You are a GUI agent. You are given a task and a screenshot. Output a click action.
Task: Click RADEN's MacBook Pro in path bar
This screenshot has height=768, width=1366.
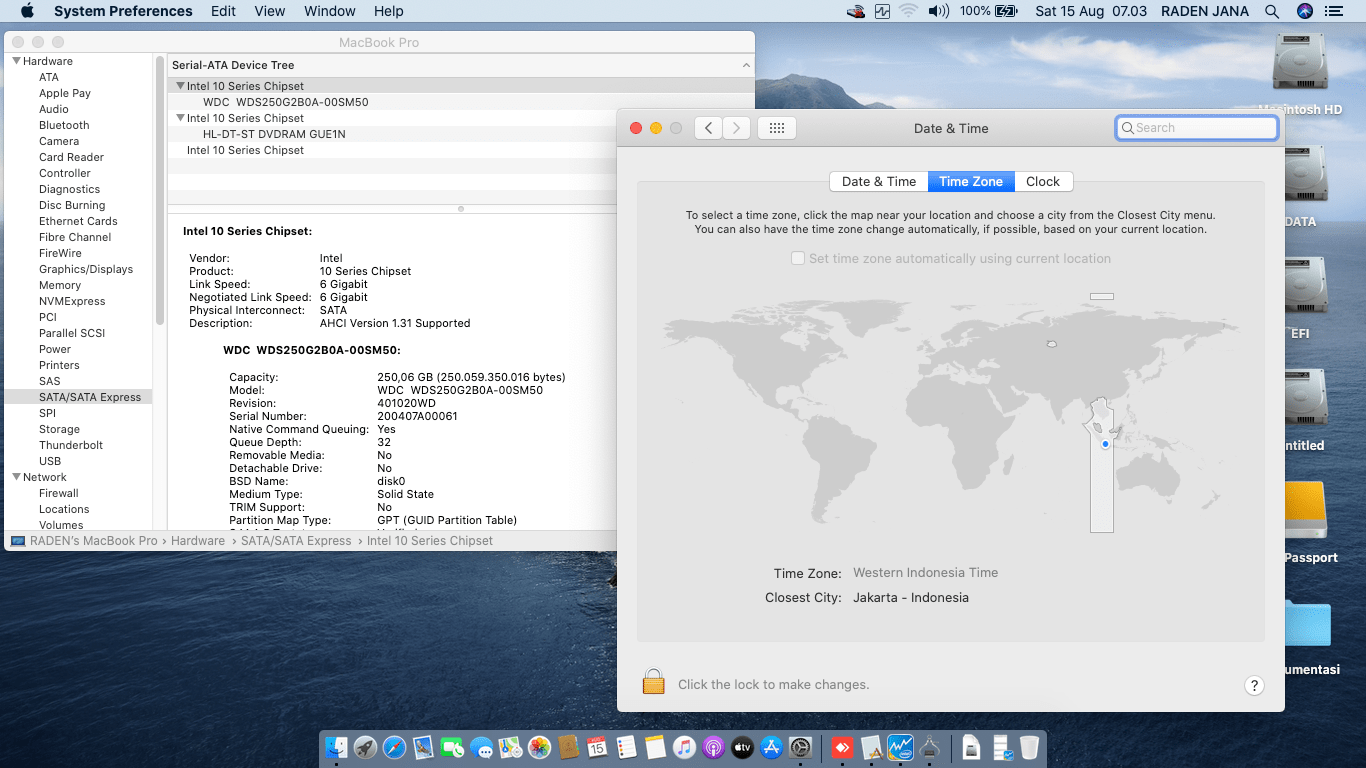coord(85,541)
